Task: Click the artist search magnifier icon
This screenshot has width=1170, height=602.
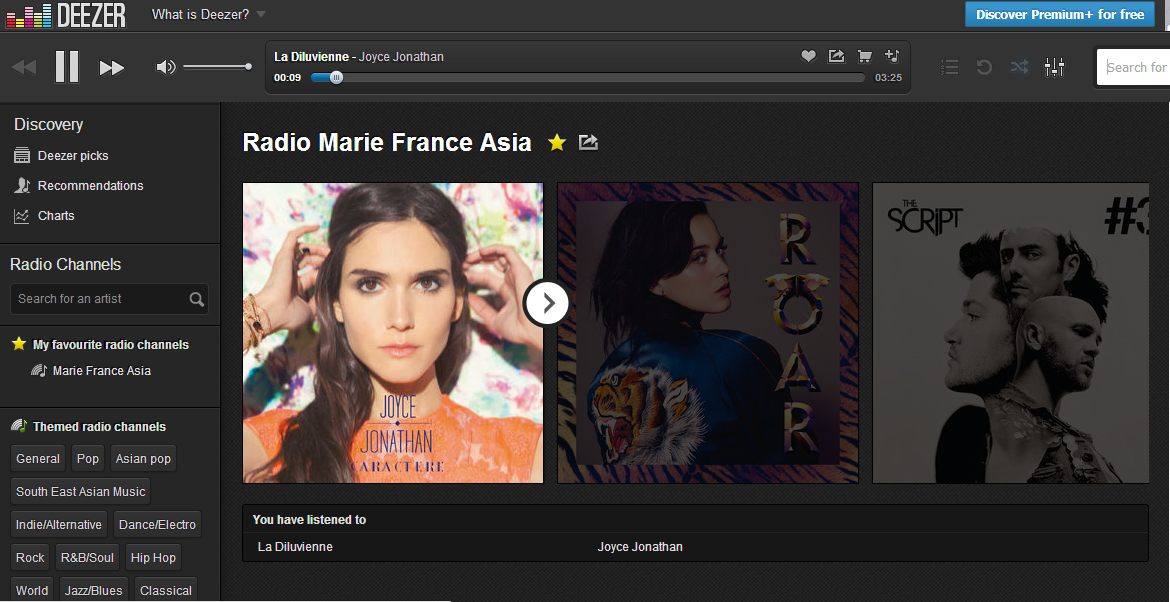Action: (x=196, y=299)
